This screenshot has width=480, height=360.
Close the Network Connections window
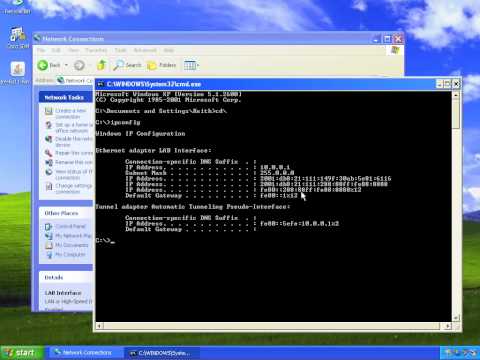(398, 39)
